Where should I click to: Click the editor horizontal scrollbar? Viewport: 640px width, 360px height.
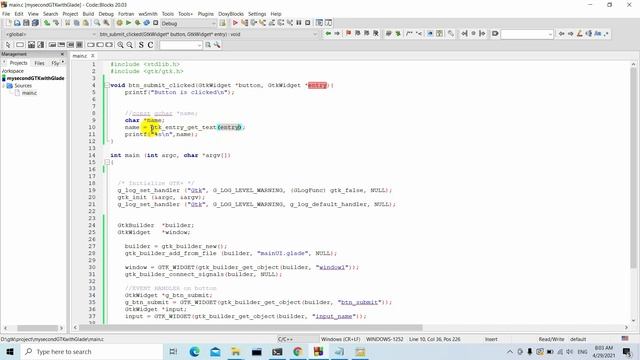pyautogui.click(x=251, y=327)
